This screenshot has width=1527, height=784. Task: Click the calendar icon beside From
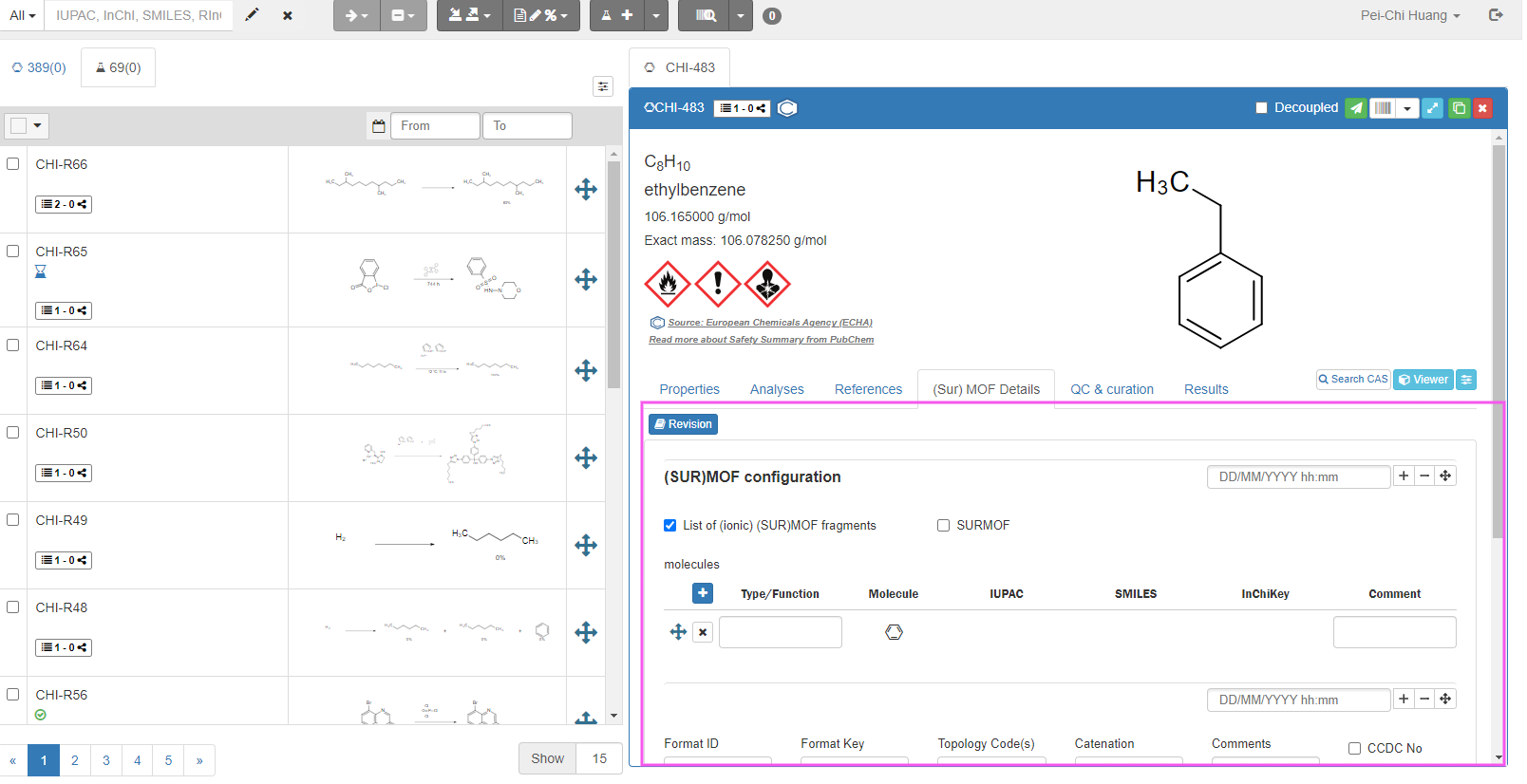379,126
